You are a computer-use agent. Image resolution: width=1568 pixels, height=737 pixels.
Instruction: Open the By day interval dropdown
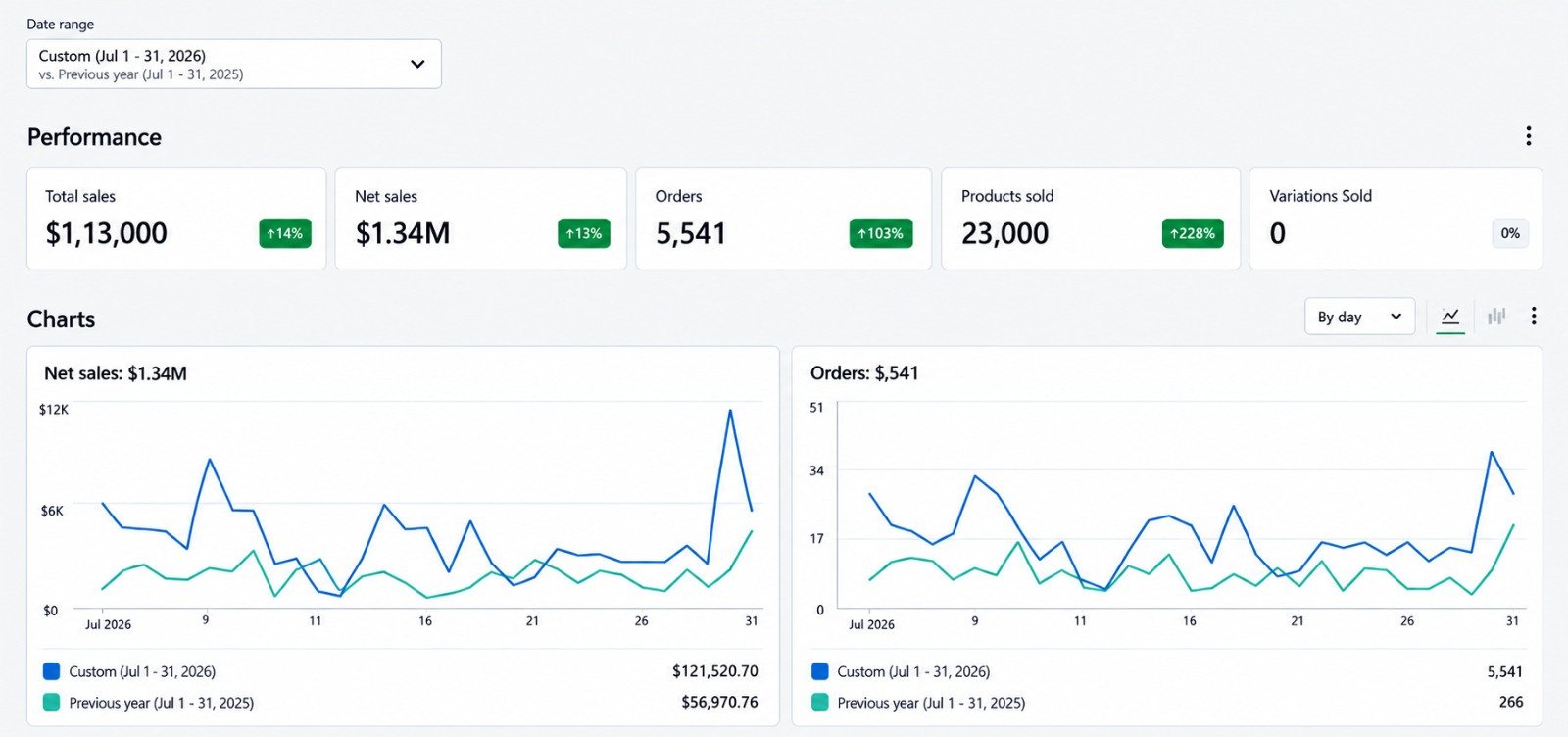[x=1359, y=317]
